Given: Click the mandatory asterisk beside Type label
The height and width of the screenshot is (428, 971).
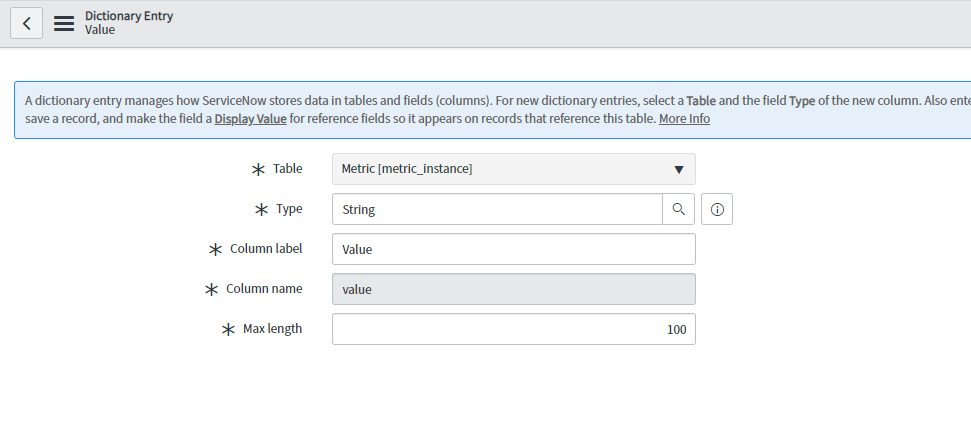Looking at the screenshot, I should (x=262, y=210).
